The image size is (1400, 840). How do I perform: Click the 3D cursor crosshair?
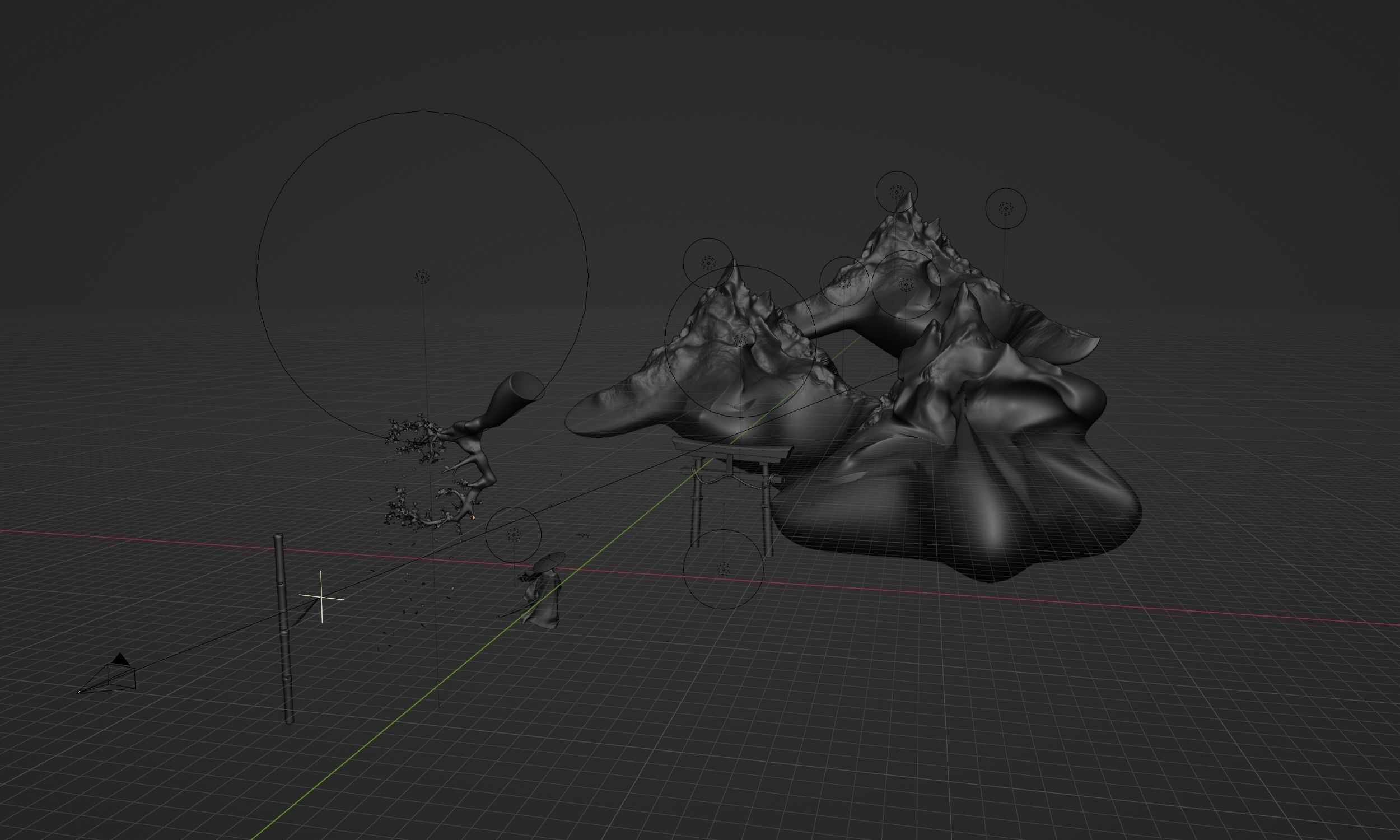(321, 597)
